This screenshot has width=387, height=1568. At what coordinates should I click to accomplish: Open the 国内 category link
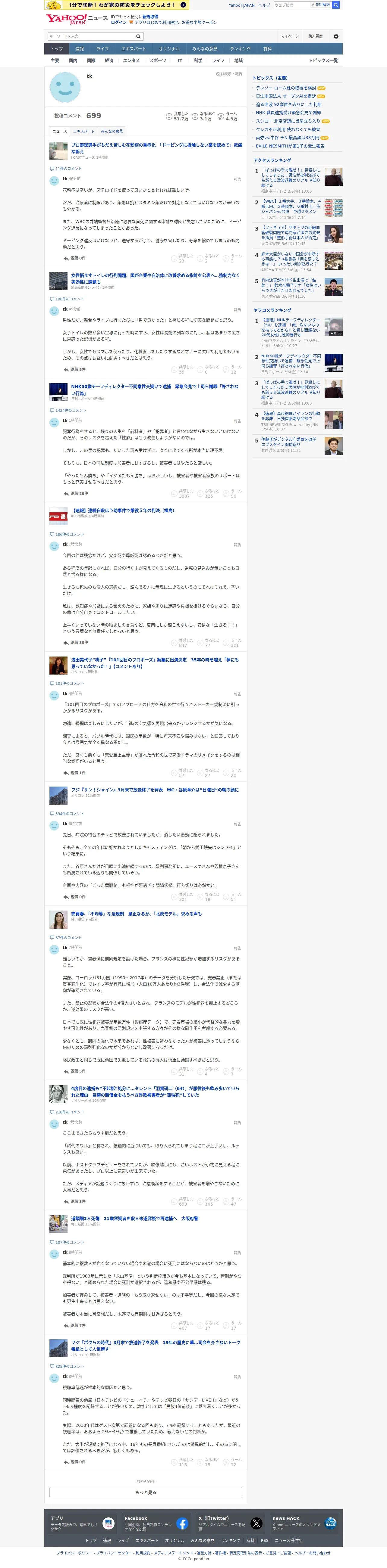(x=73, y=61)
